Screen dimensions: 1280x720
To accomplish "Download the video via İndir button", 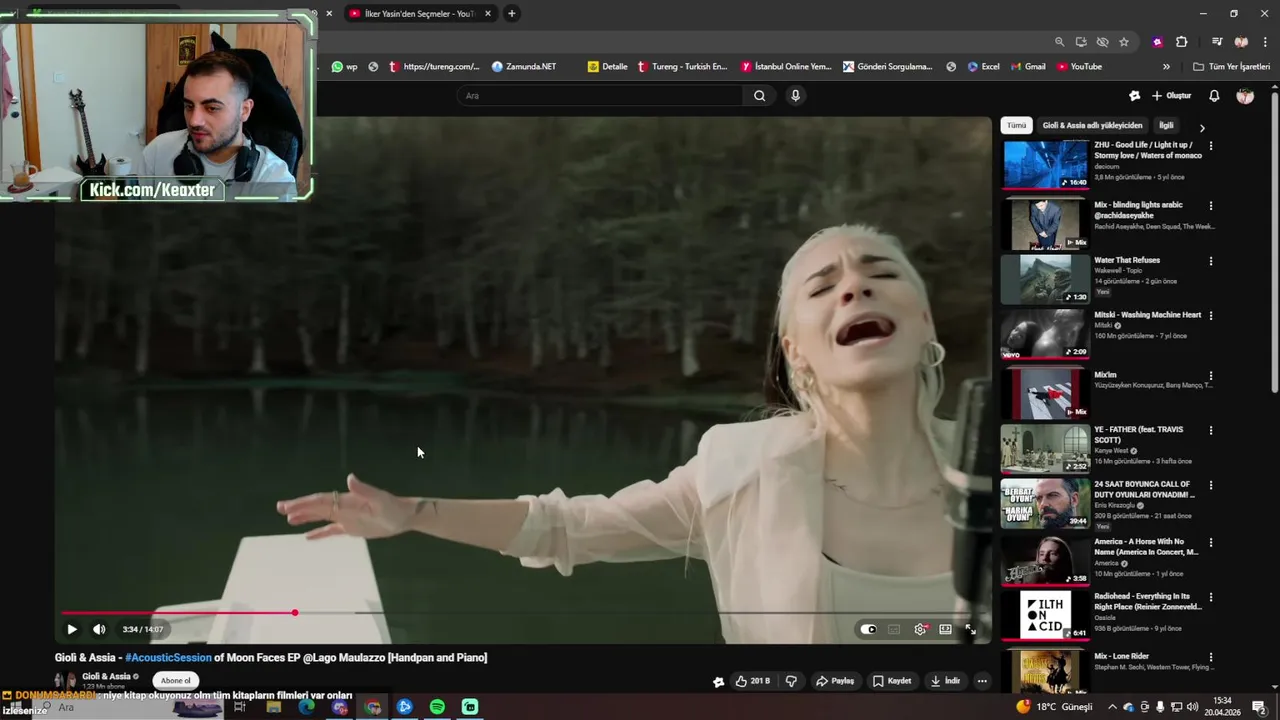I will pos(945,681).
